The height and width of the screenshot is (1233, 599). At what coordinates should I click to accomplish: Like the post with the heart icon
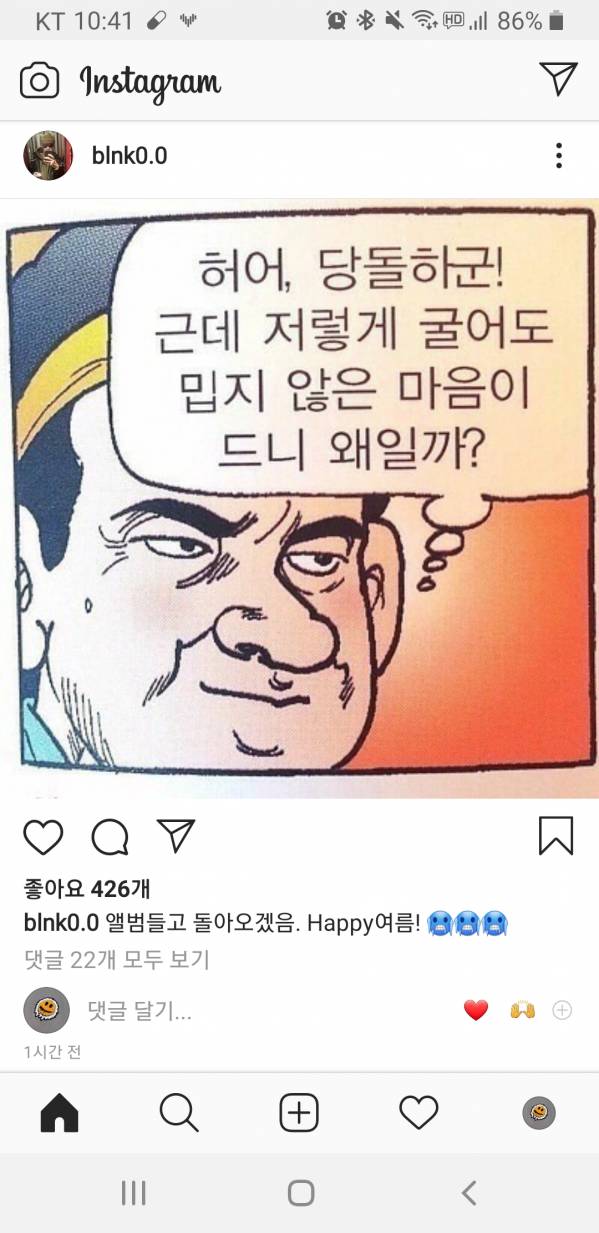43,837
